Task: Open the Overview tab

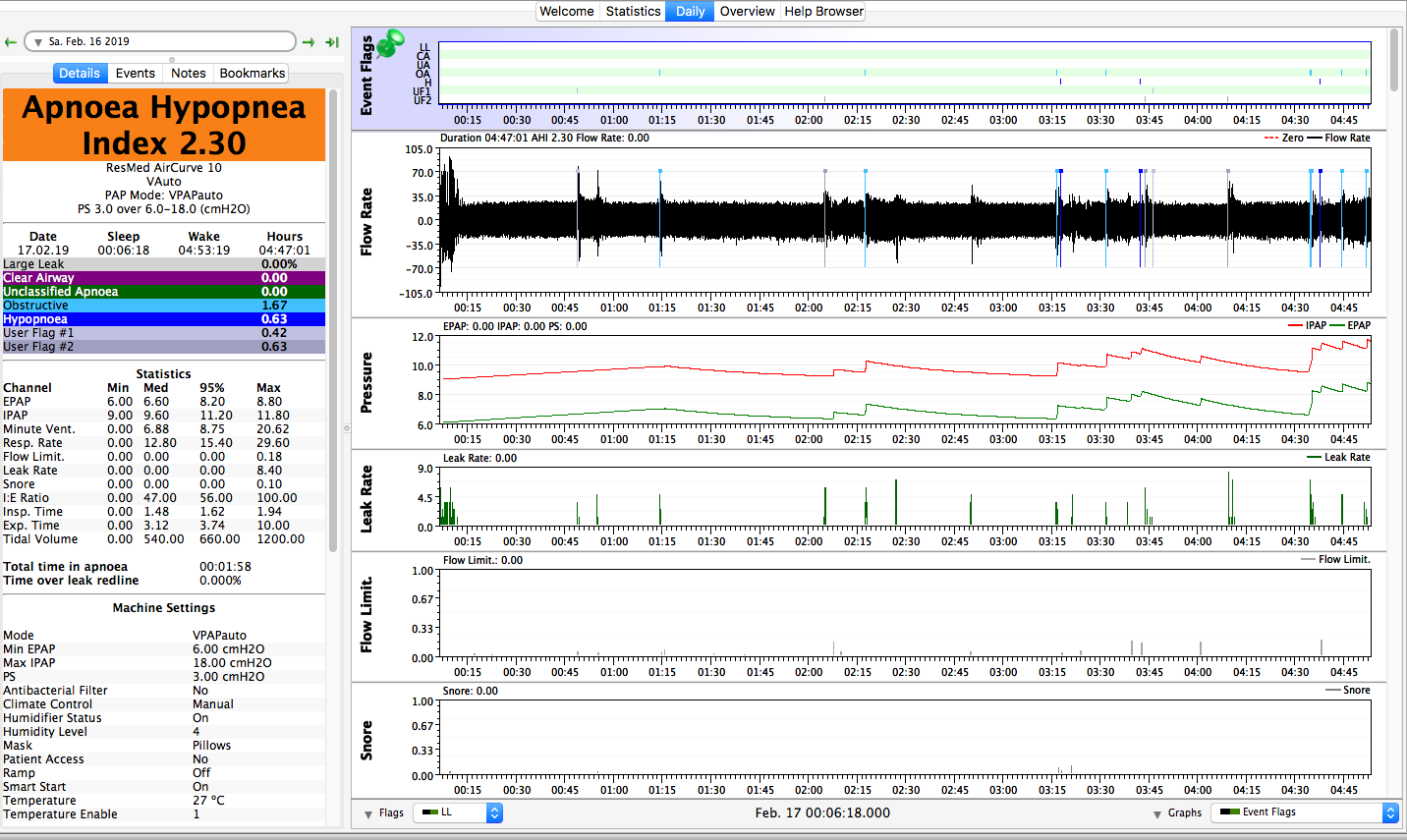Action: (x=747, y=12)
